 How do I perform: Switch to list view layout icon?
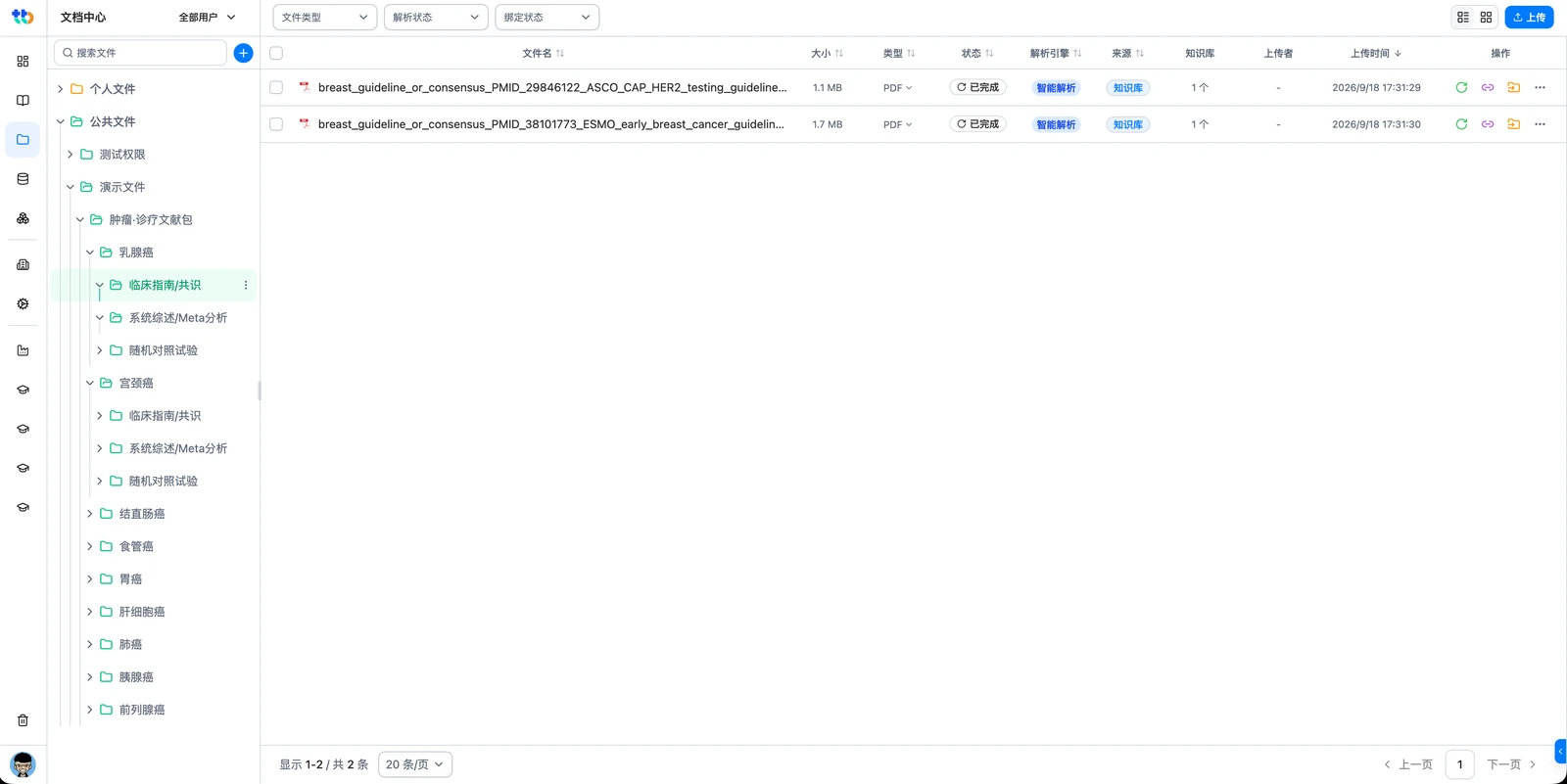[x=1463, y=18]
